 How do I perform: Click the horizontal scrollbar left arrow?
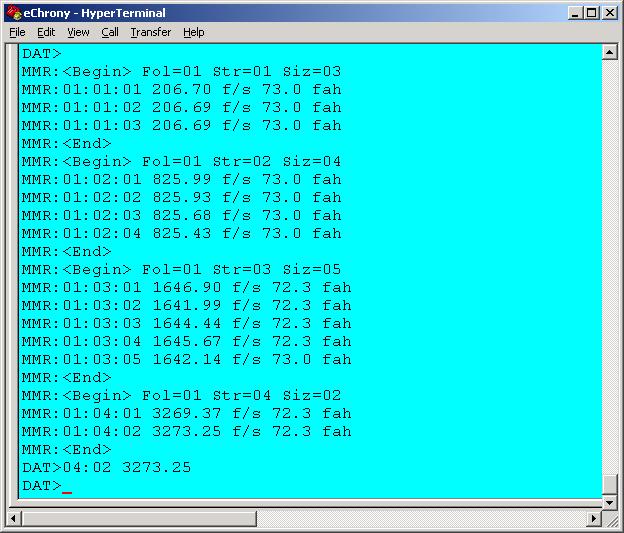coord(13,519)
